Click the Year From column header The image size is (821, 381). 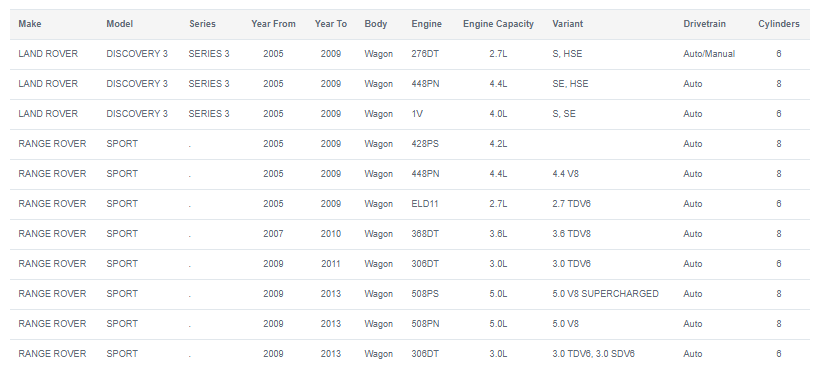point(273,24)
